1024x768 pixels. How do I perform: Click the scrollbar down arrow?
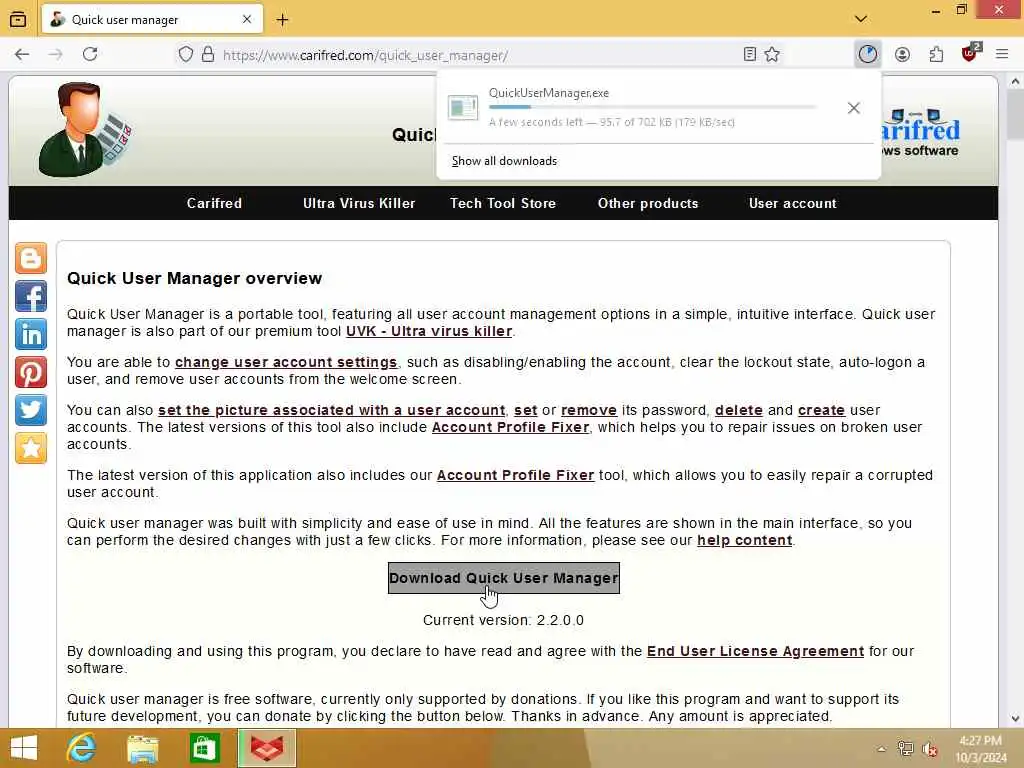coord(1015,719)
